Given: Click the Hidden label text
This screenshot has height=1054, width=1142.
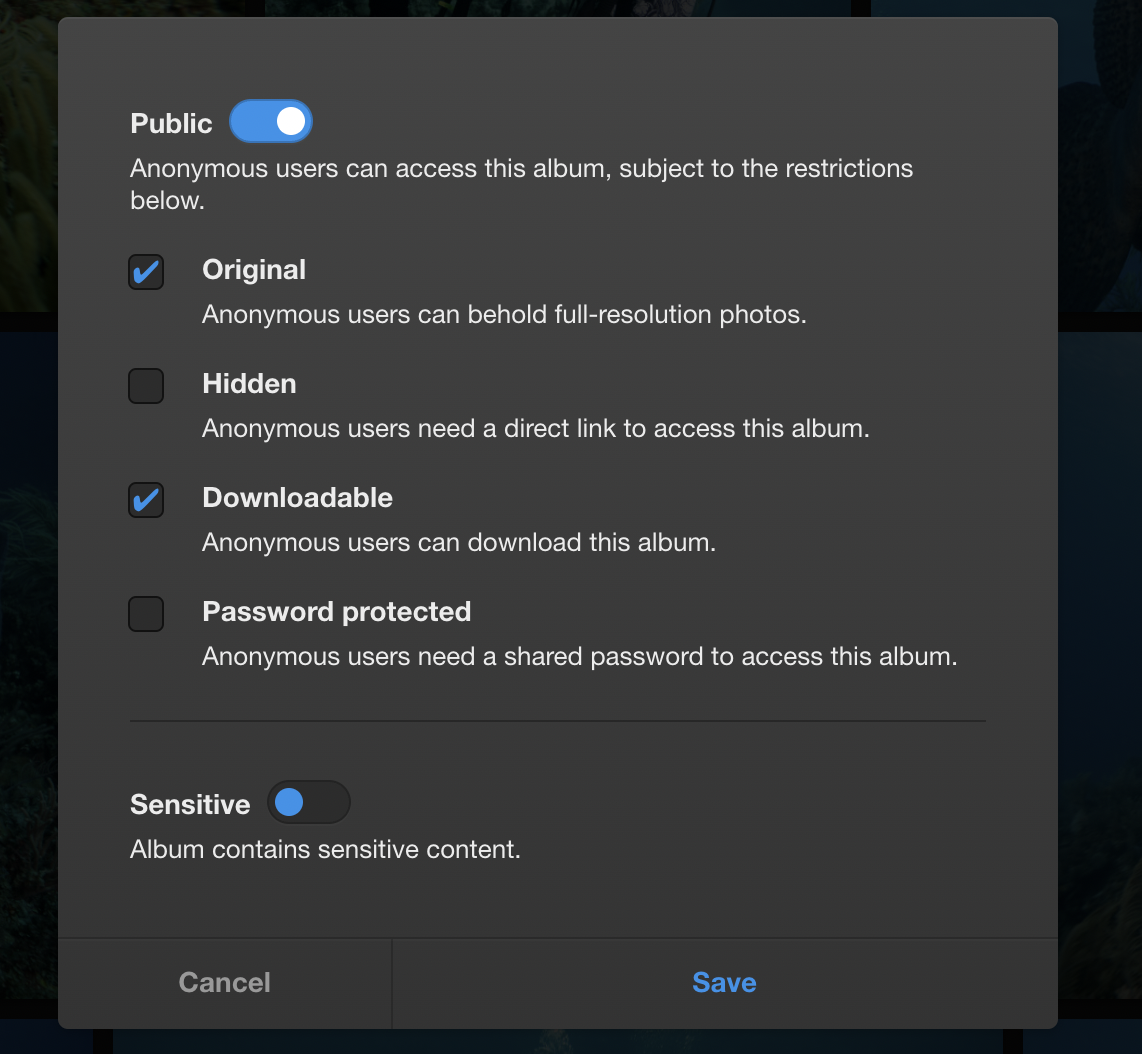Looking at the screenshot, I should [248, 383].
